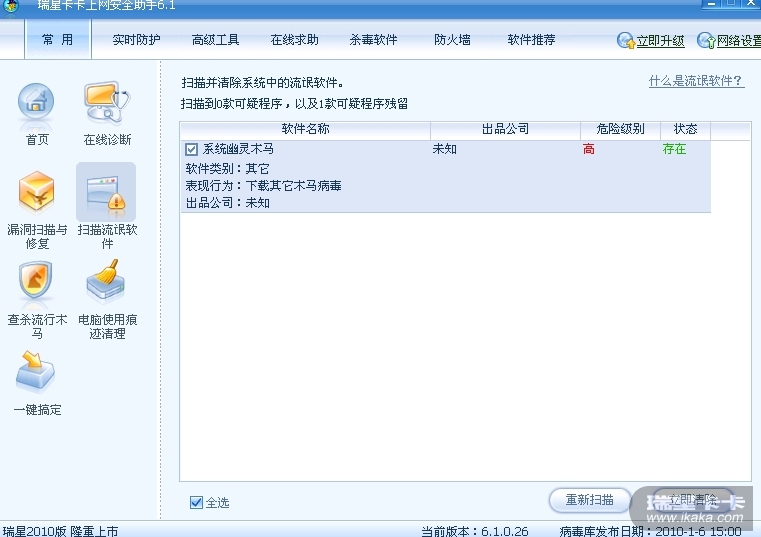
Task: Open the 什么是流氓软件? help link
Action: click(696, 81)
